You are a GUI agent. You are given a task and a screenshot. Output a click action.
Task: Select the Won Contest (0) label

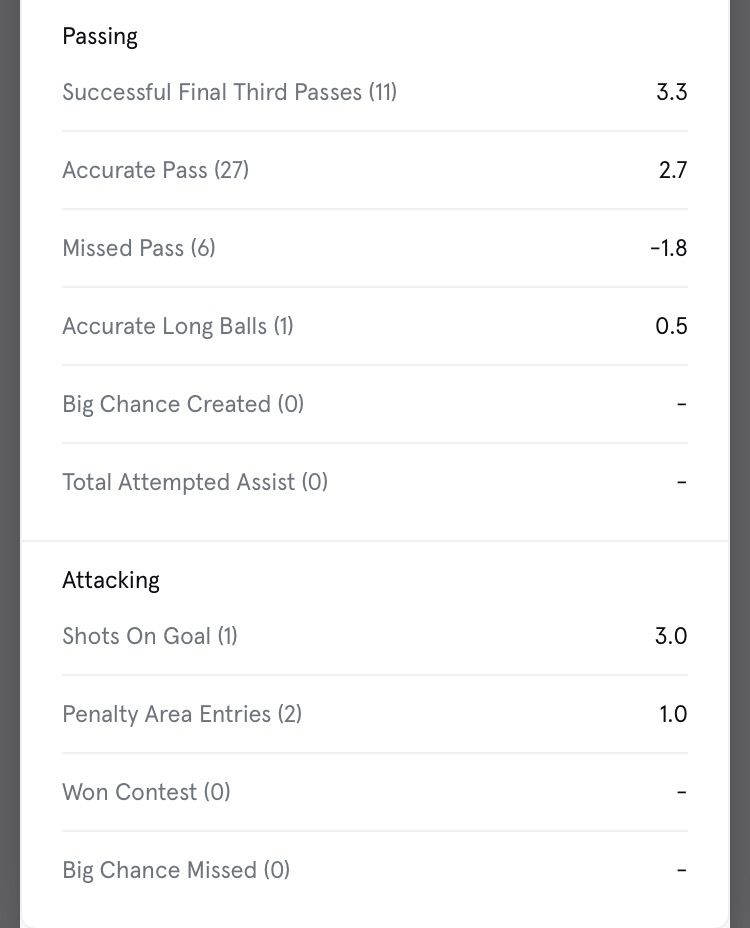(x=146, y=793)
